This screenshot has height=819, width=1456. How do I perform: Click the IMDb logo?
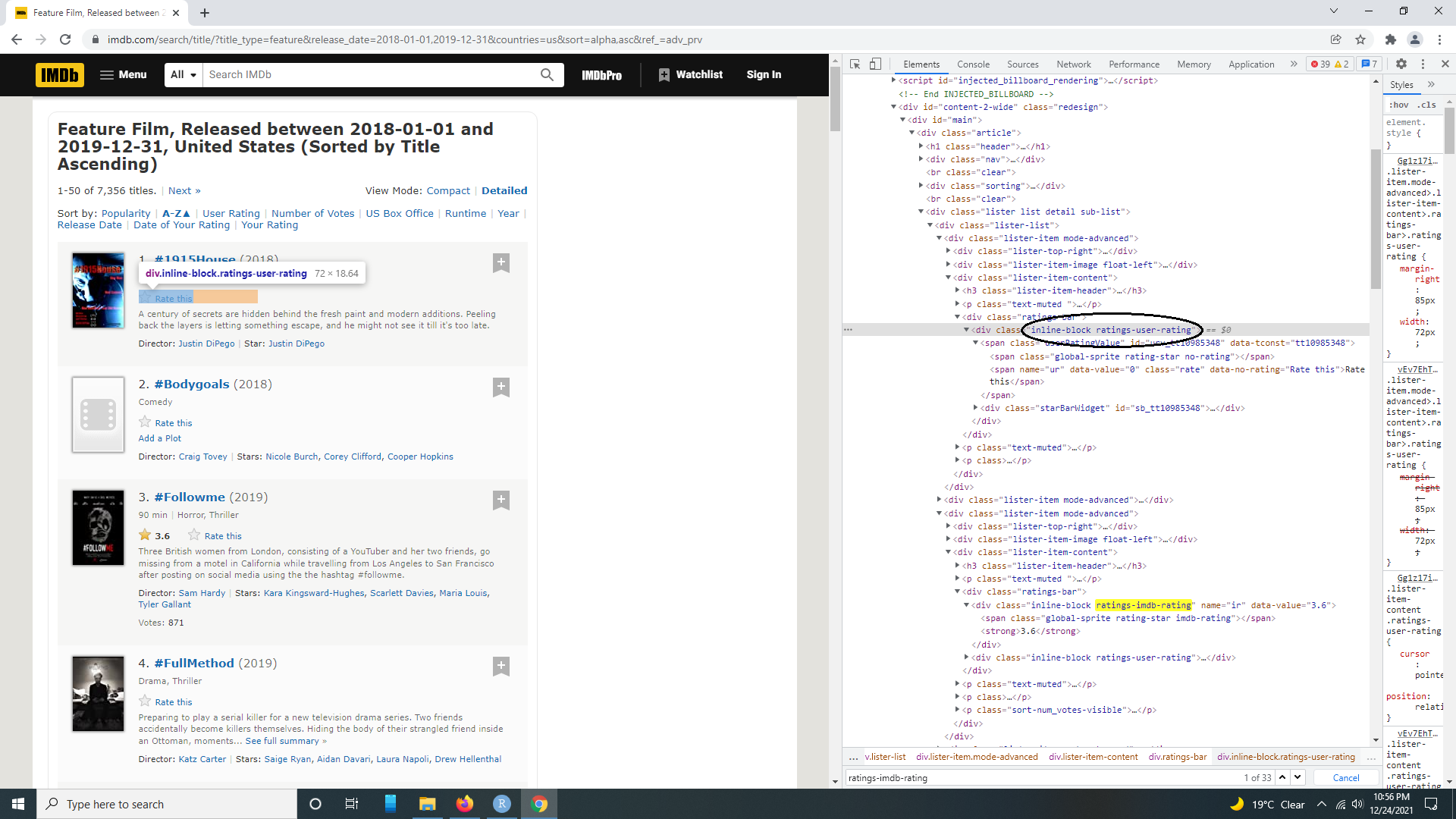[x=59, y=74]
